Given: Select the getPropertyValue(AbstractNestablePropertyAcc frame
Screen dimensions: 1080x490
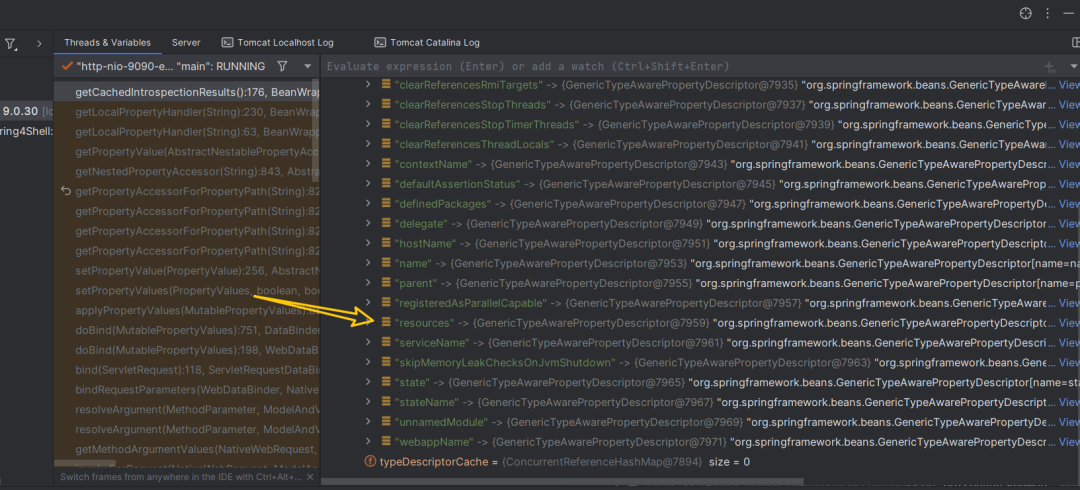Looking at the screenshot, I should click(x=187, y=151).
